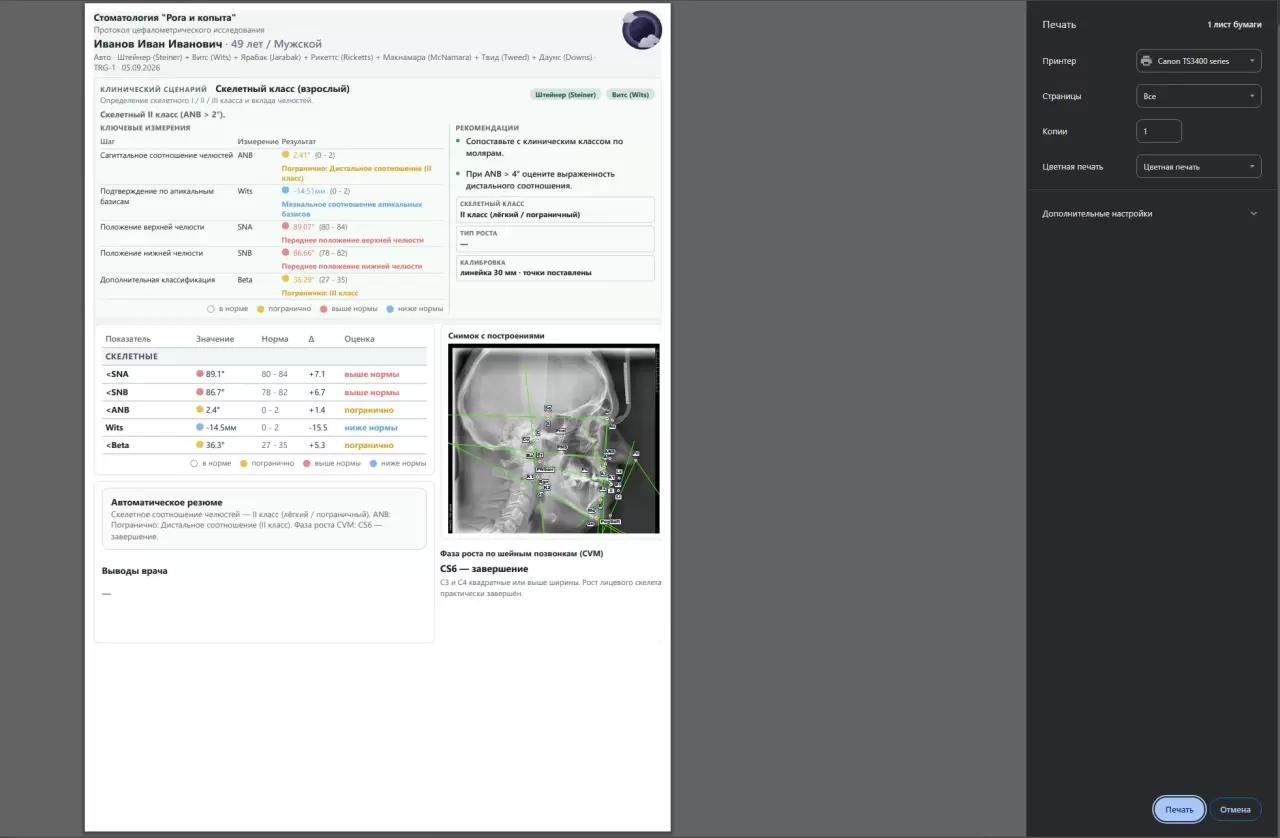Click the Фаза роста по шейным позвонкам heading

coord(521,553)
